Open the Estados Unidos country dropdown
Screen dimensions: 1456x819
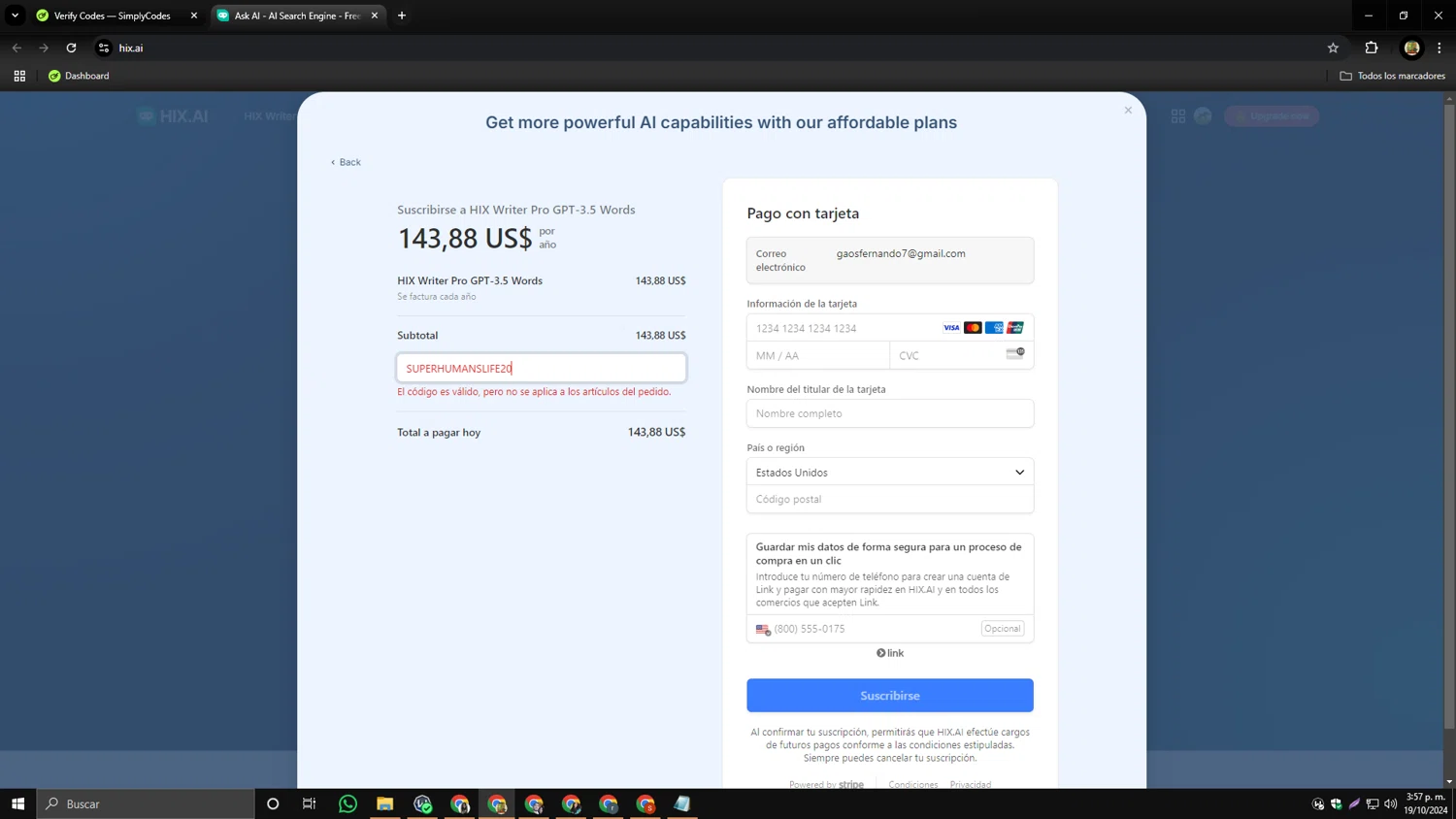(890, 473)
